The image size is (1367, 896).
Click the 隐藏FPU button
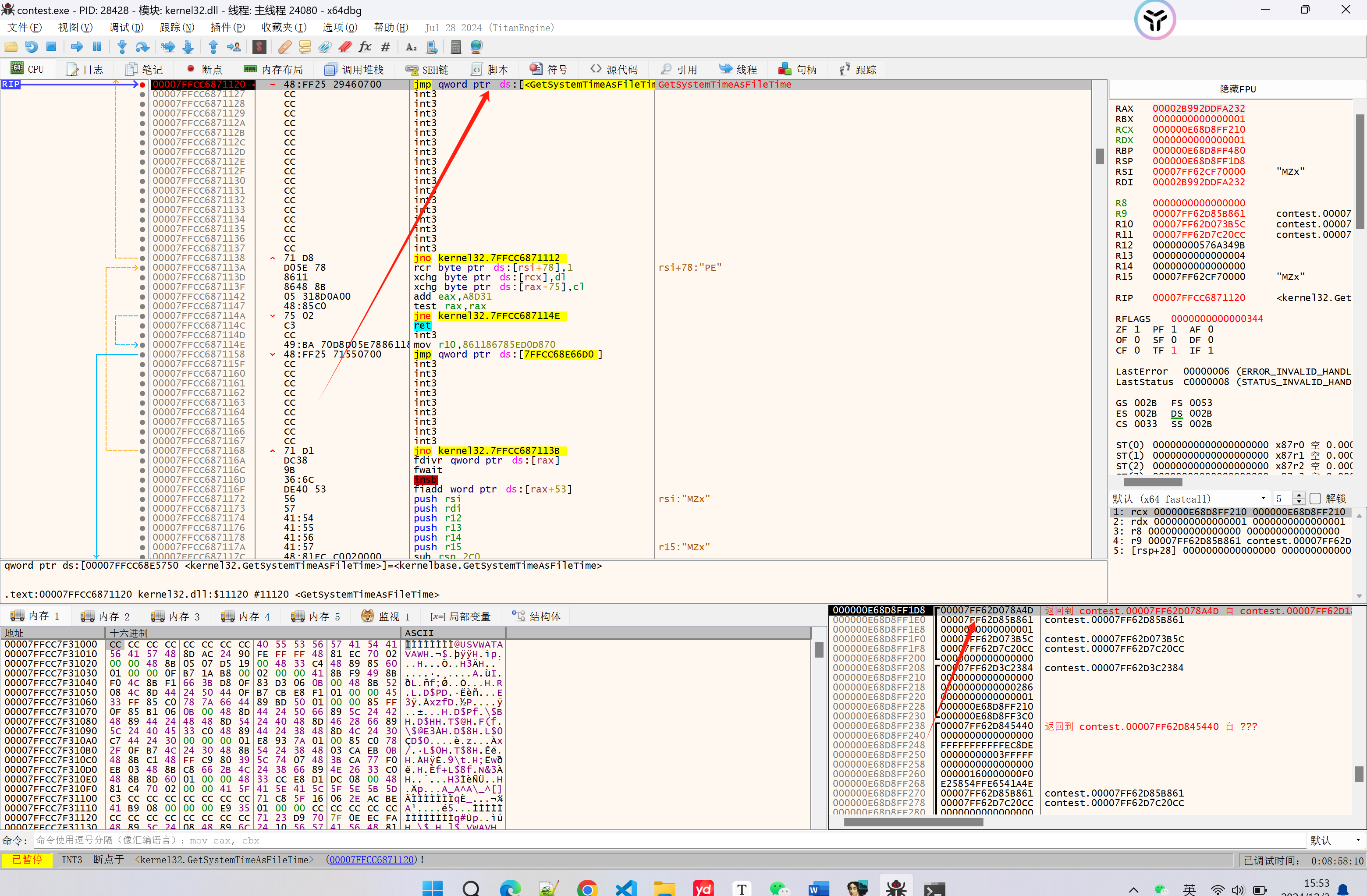tap(1238, 89)
